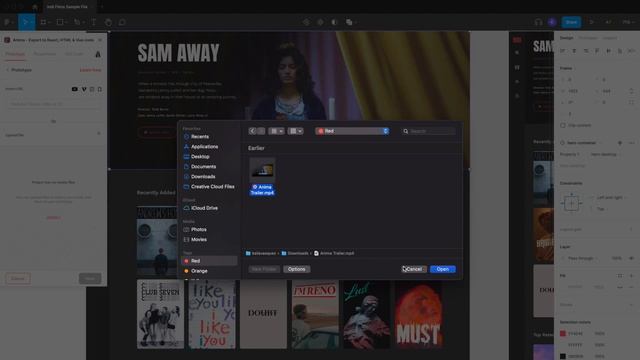Click the red selection color swatch
This screenshot has width=640, height=360.
pos(563,334)
